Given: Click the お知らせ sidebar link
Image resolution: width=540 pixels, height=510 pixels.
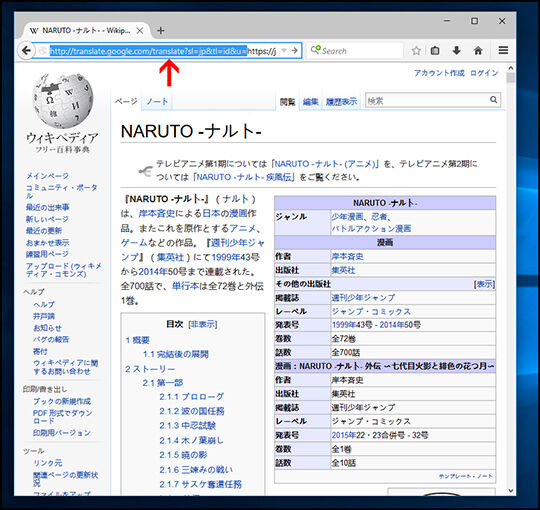Looking at the screenshot, I should tap(47, 328).
